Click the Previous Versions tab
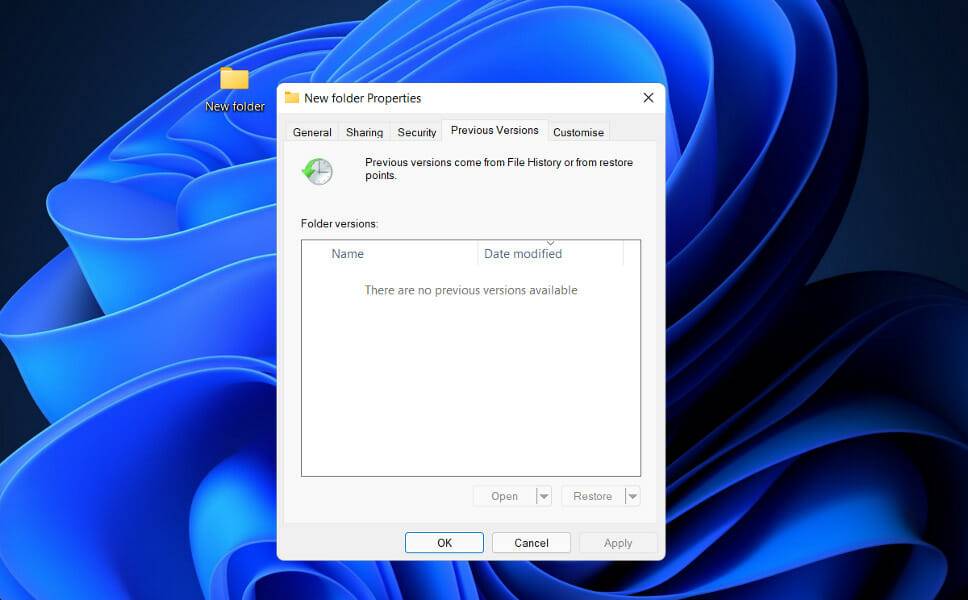The height and width of the screenshot is (600, 968). 494,129
